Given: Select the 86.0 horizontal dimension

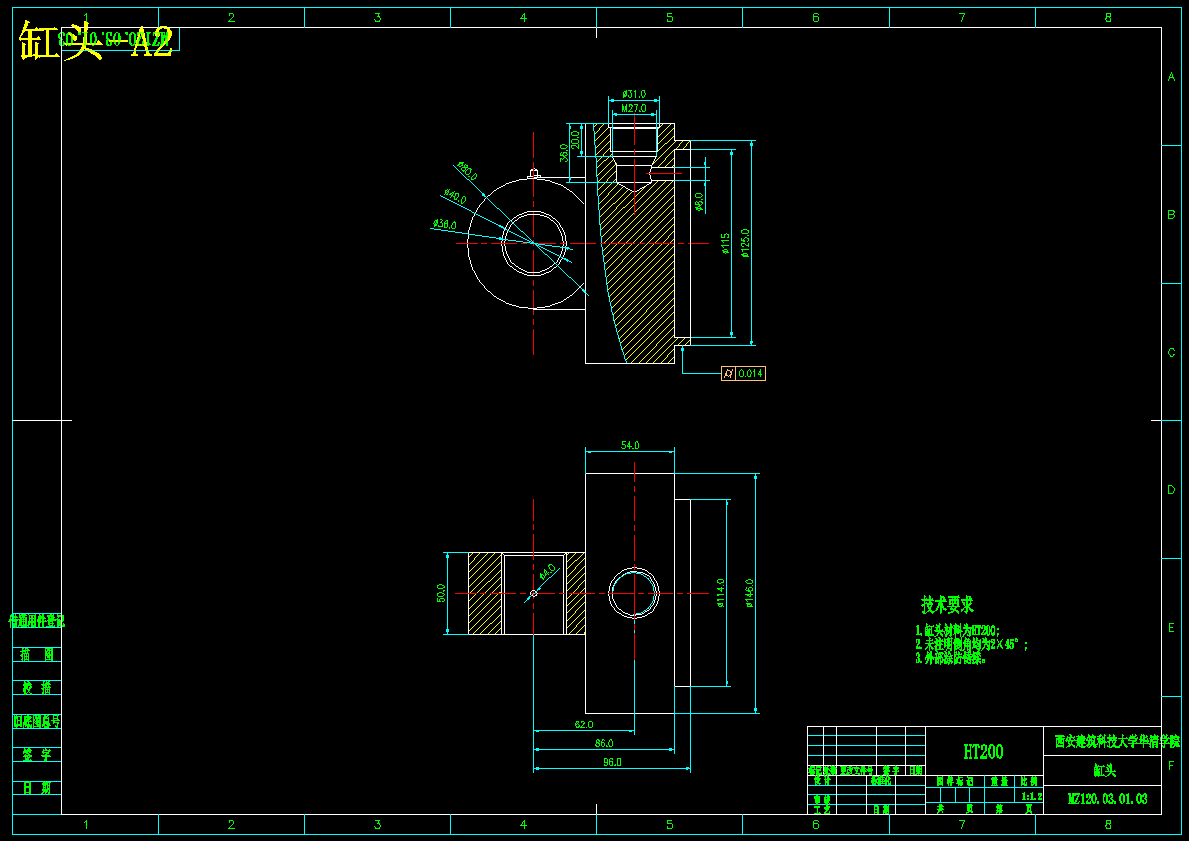Looking at the screenshot, I should tap(604, 744).
